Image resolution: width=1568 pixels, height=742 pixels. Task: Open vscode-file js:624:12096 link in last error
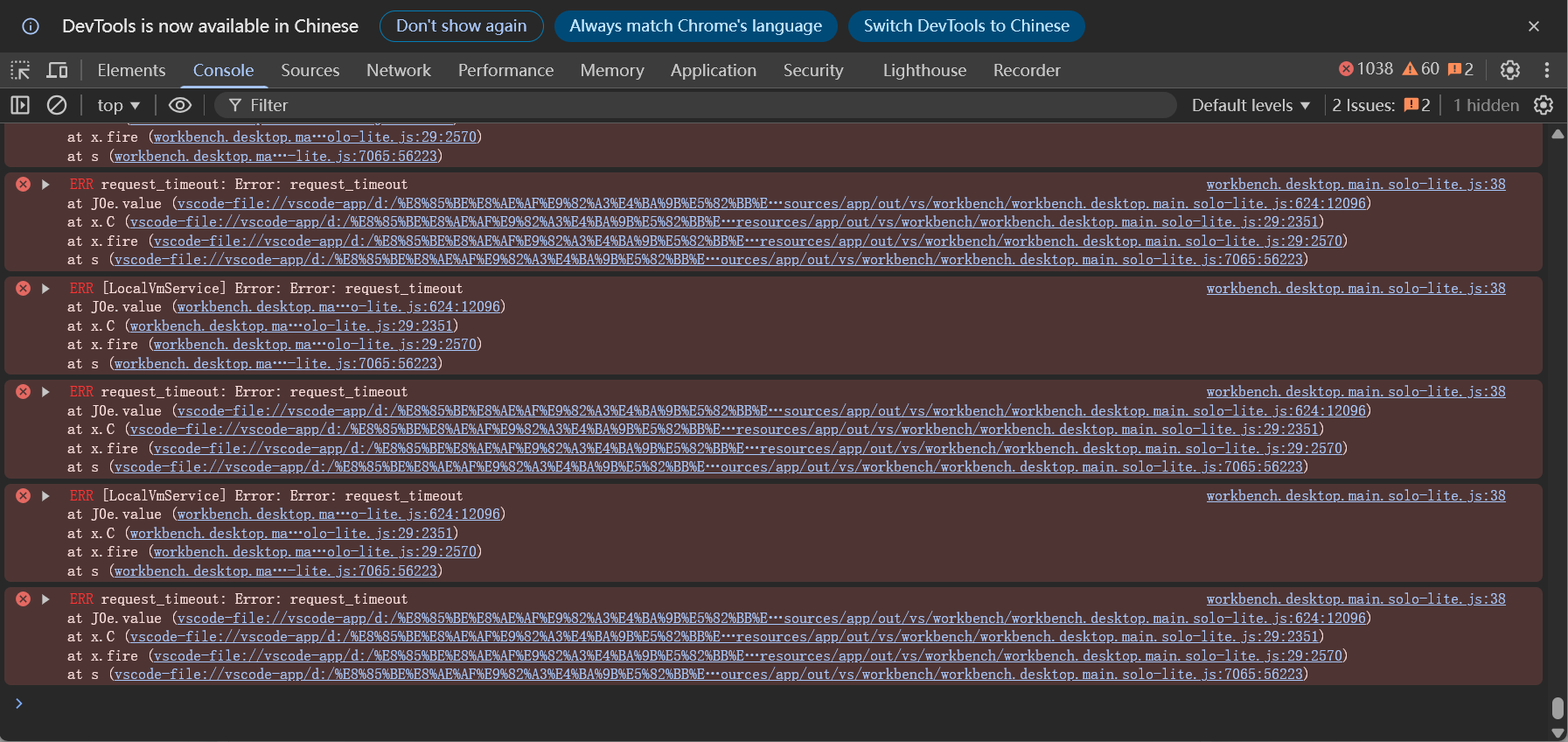(771, 619)
